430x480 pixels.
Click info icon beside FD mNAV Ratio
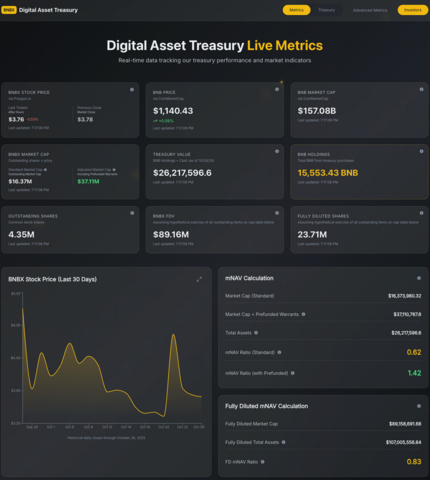[263, 462]
